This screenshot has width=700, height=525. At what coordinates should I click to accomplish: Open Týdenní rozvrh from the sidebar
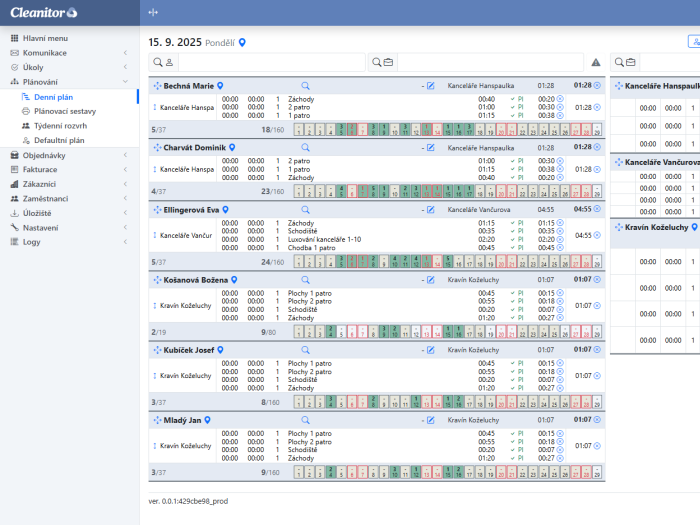pos(58,126)
